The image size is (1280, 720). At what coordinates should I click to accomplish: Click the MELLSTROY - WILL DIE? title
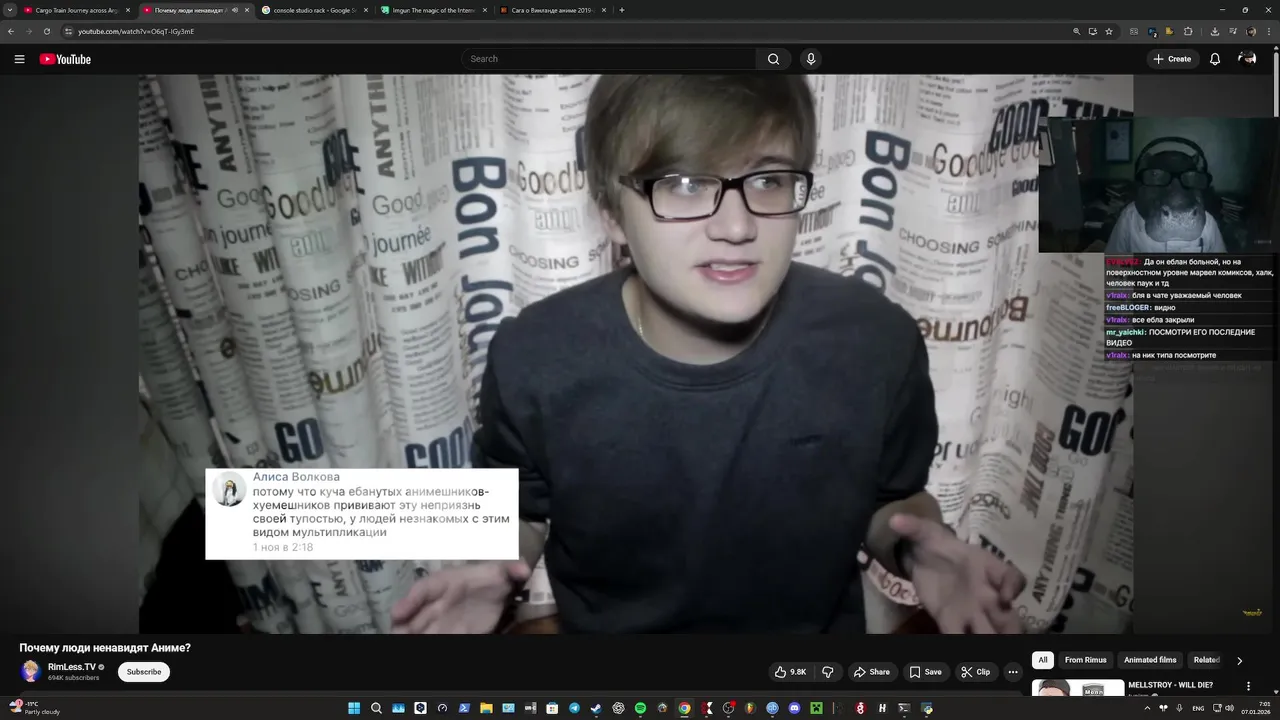1170,684
